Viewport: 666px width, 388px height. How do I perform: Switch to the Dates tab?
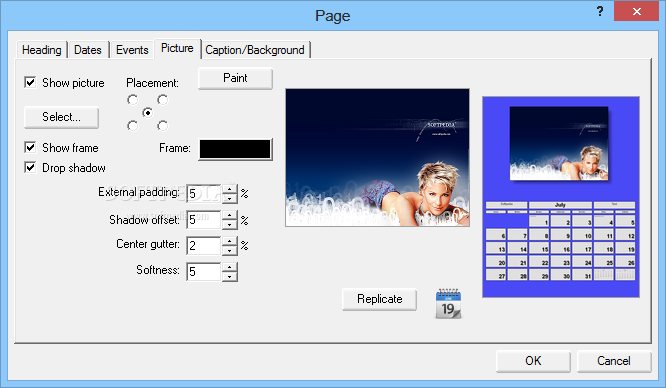(88, 50)
